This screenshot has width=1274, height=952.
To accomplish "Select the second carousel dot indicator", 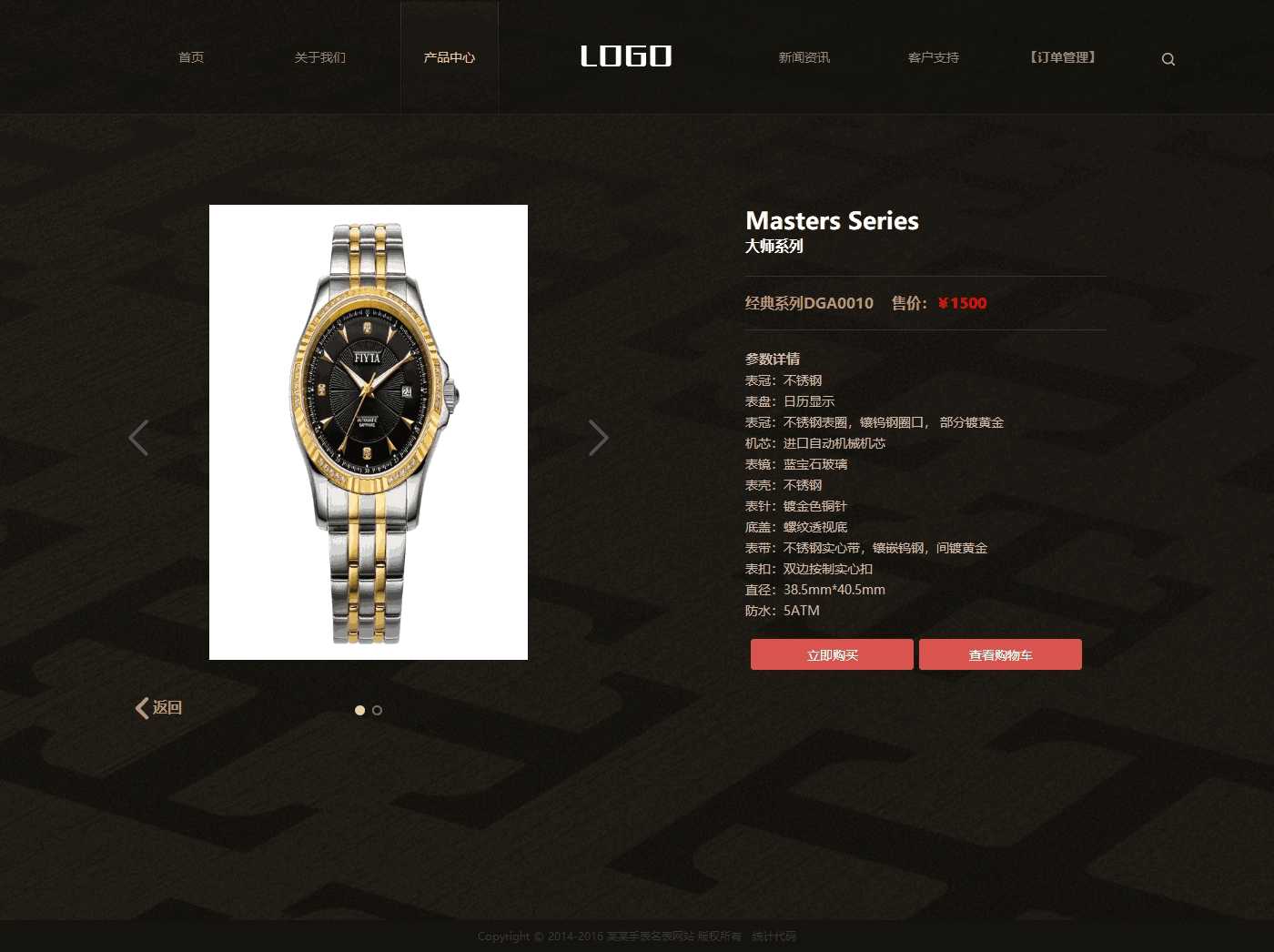I will point(377,710).
